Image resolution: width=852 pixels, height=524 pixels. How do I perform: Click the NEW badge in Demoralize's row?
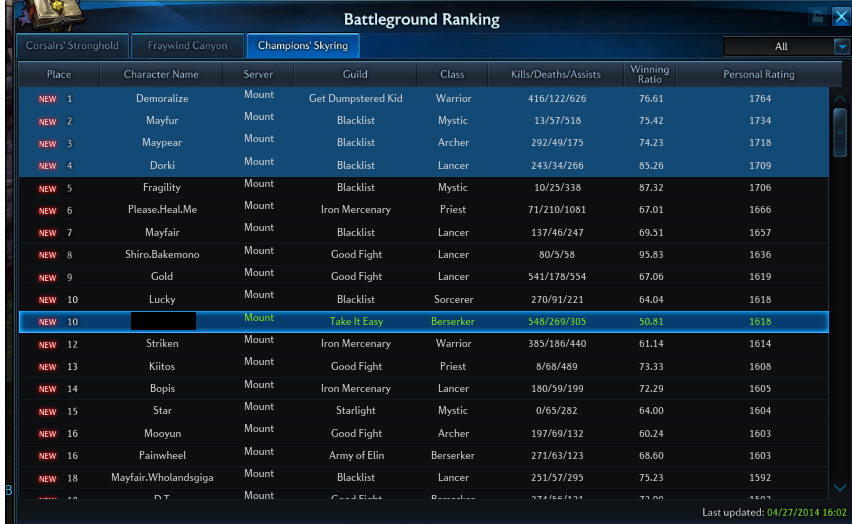[47, 99]
